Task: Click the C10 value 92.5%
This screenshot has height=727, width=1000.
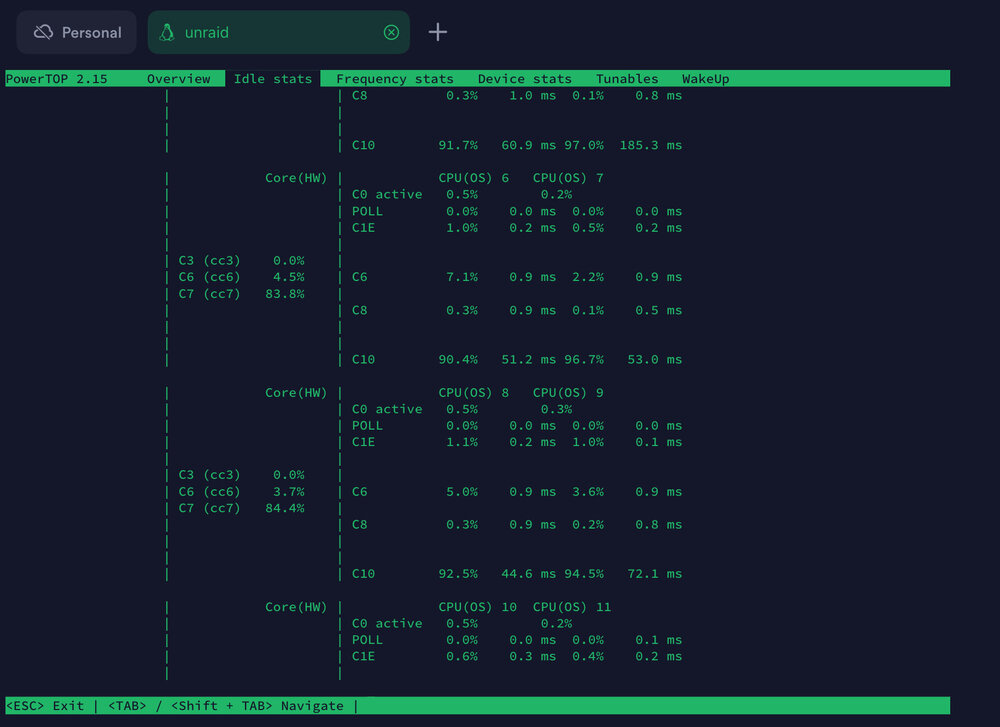Action: click(x=458, y=574)
